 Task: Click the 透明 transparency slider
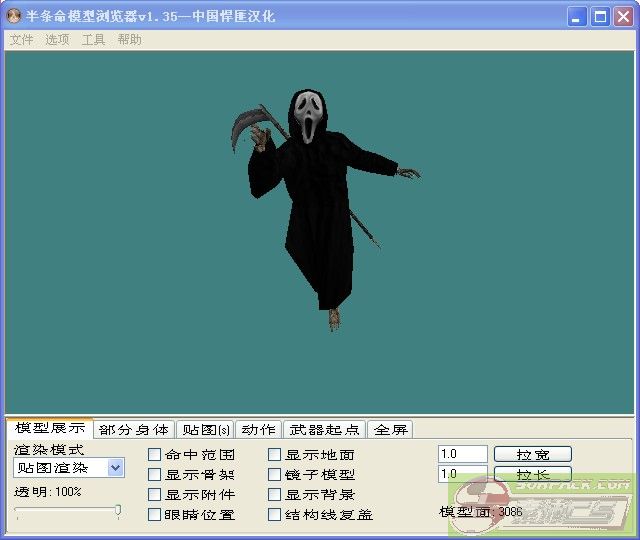click(68, 511)
